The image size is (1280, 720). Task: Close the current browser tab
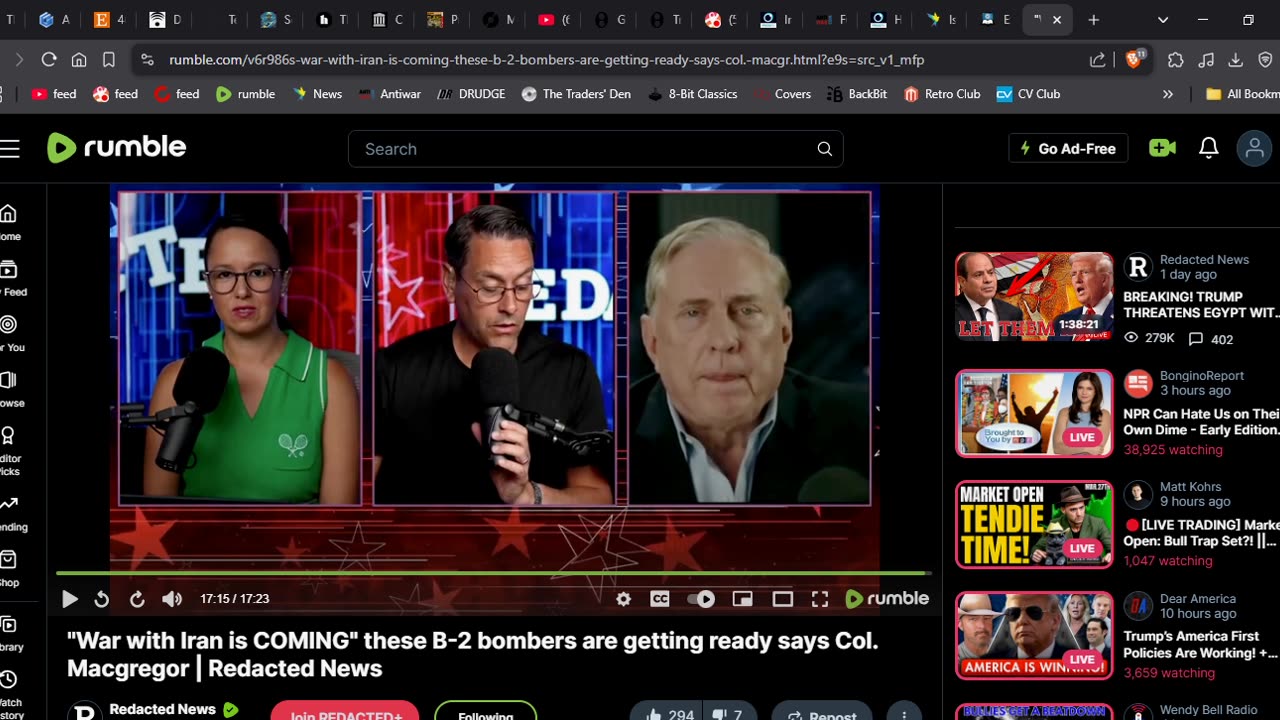1057,20
